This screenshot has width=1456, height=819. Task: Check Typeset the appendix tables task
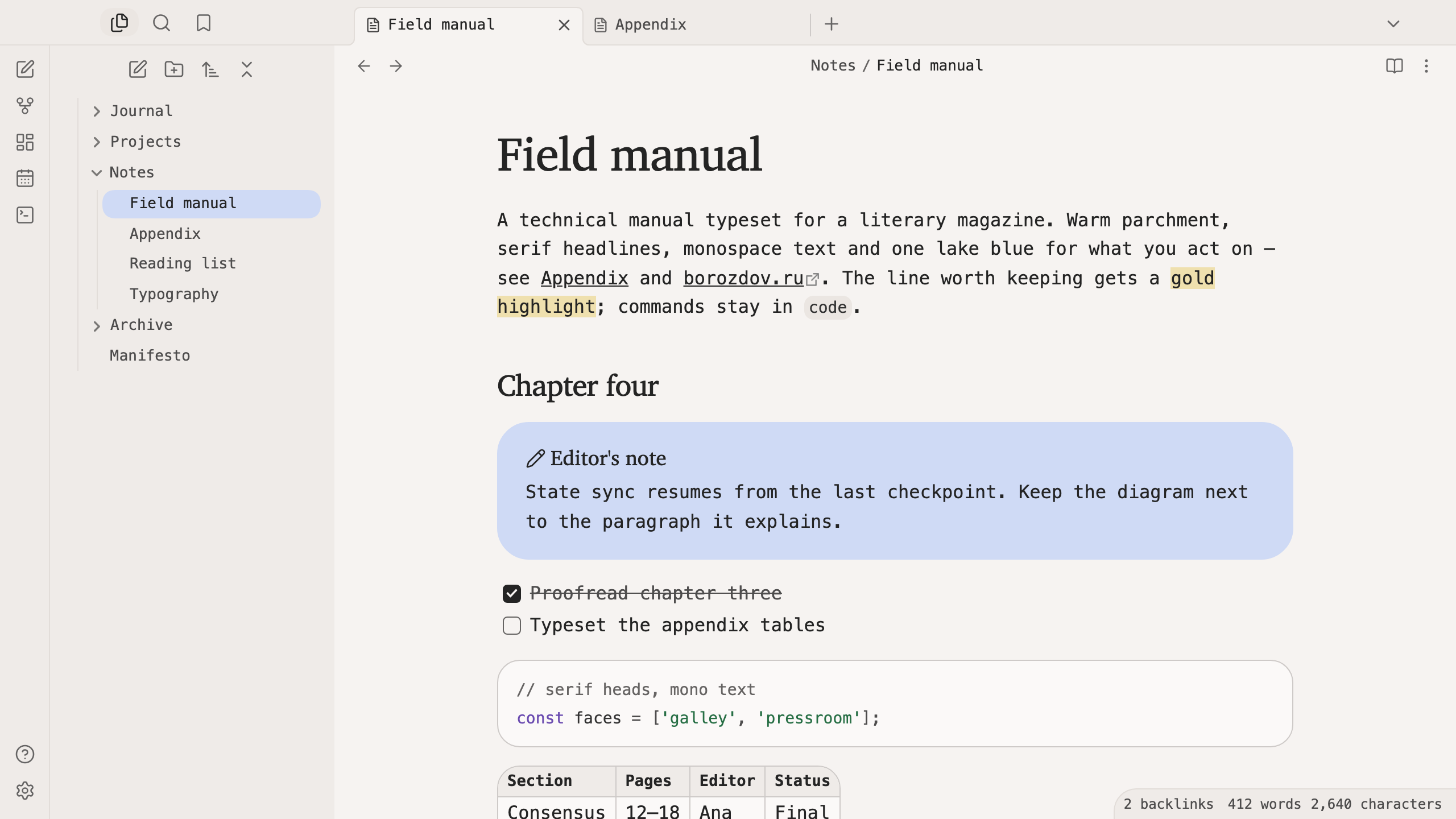[512, 626]
